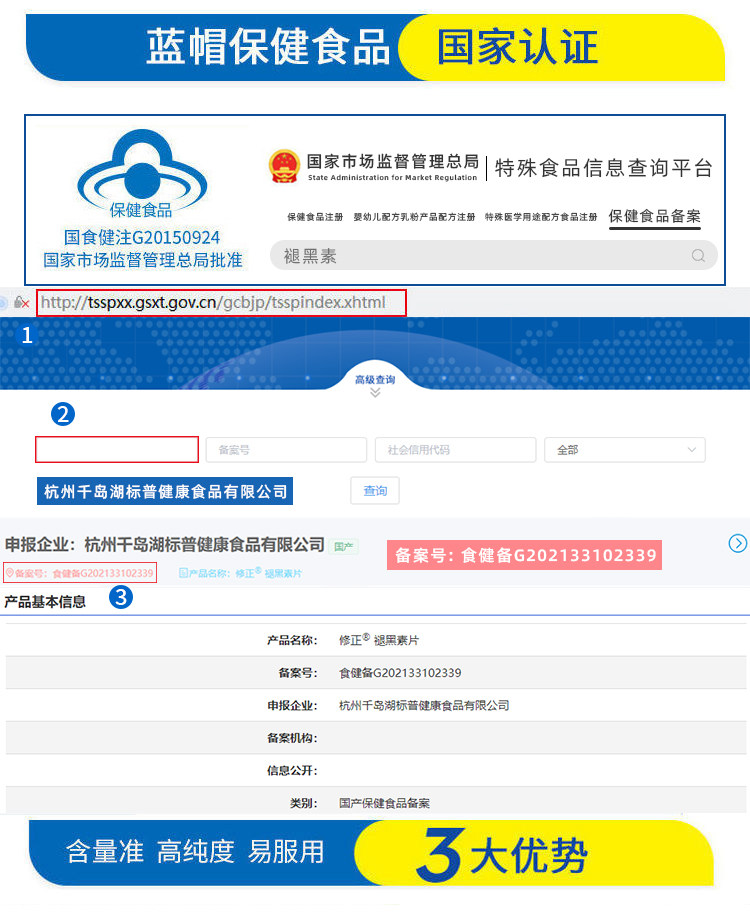Click table value 国产保健食品备案

coord(384,803)
